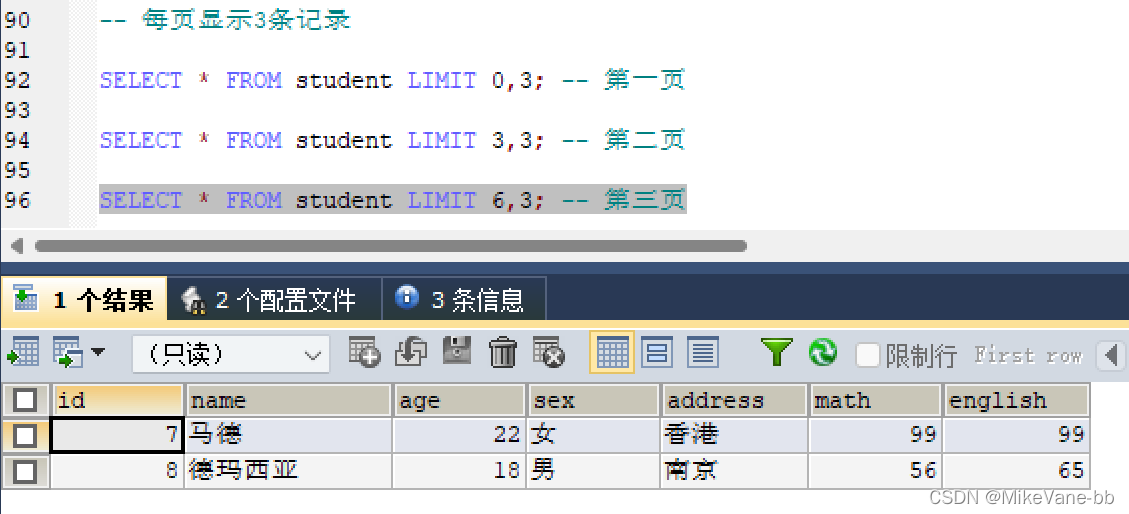1129x514 pixels.
Task: Click the floppy disk save changes icon
Action: (456, 353)
